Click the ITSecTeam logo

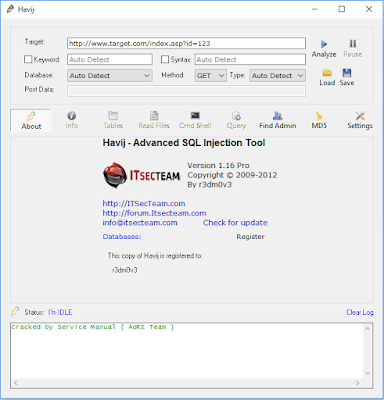click(141, 175)
